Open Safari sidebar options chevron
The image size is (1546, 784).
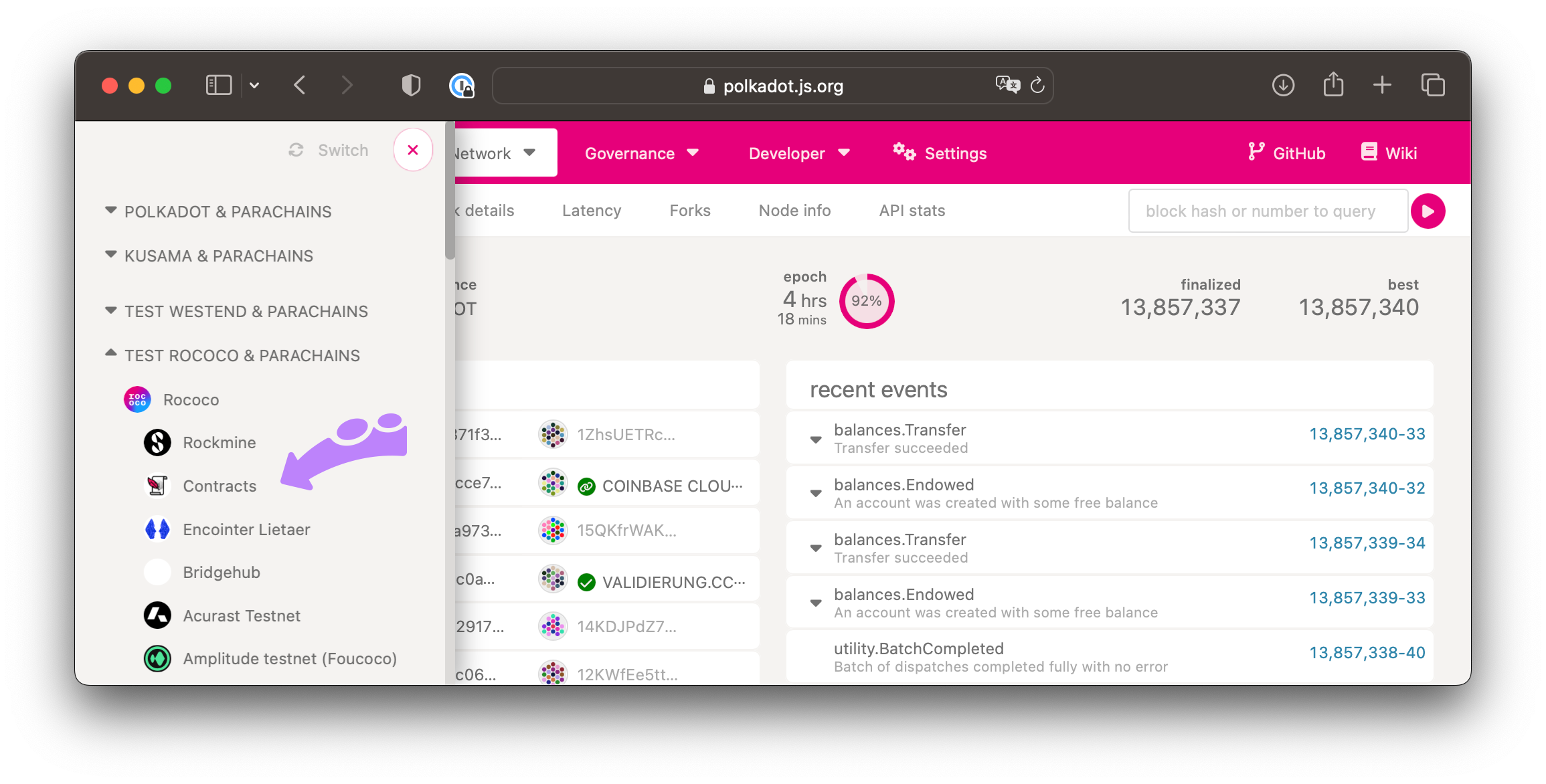(x=254, y=86)
